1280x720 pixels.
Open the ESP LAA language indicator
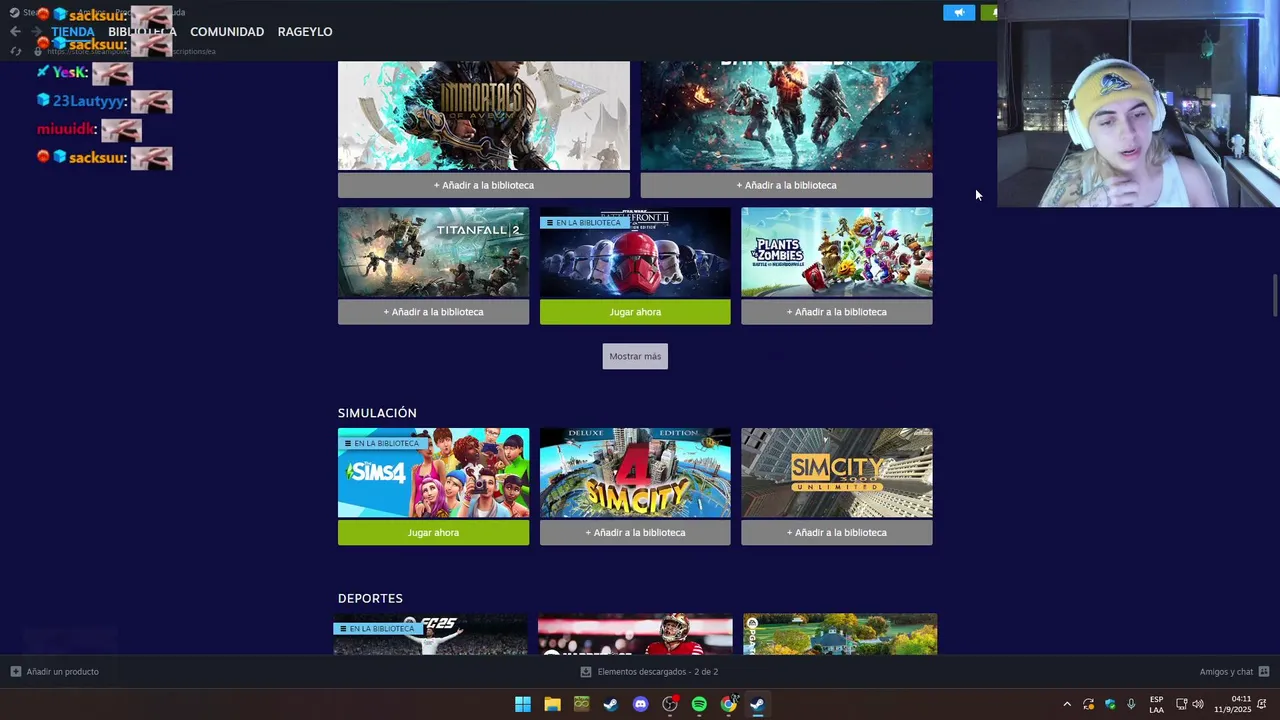tap(1156, 704)
